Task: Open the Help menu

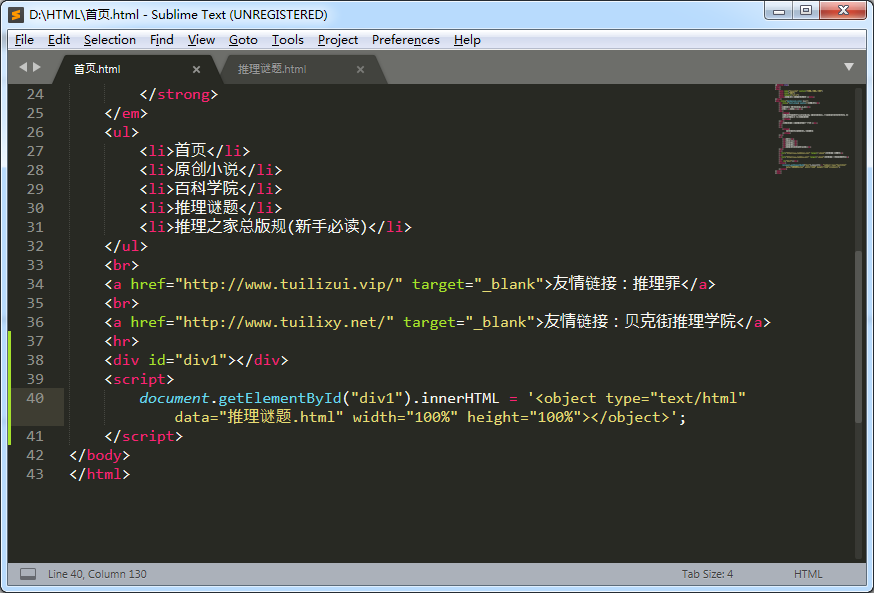Action: tap(467, 40)
